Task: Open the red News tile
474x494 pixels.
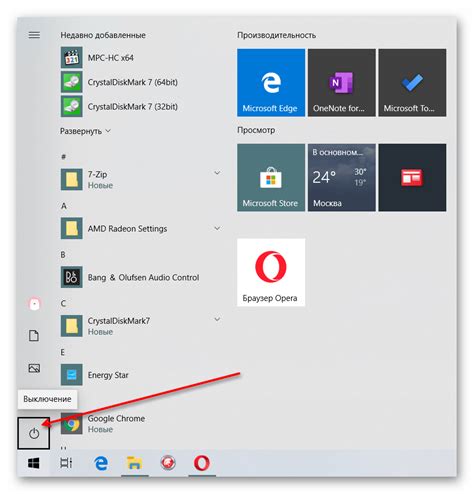Action: click(412, 178)
